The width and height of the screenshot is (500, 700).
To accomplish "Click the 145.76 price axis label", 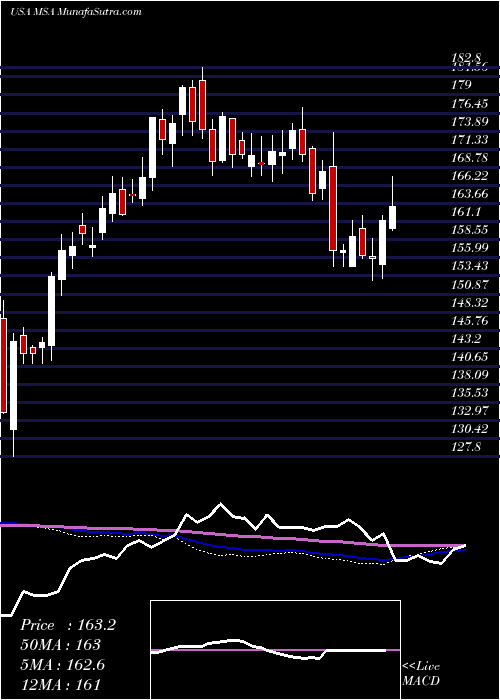I will (471, 321).
